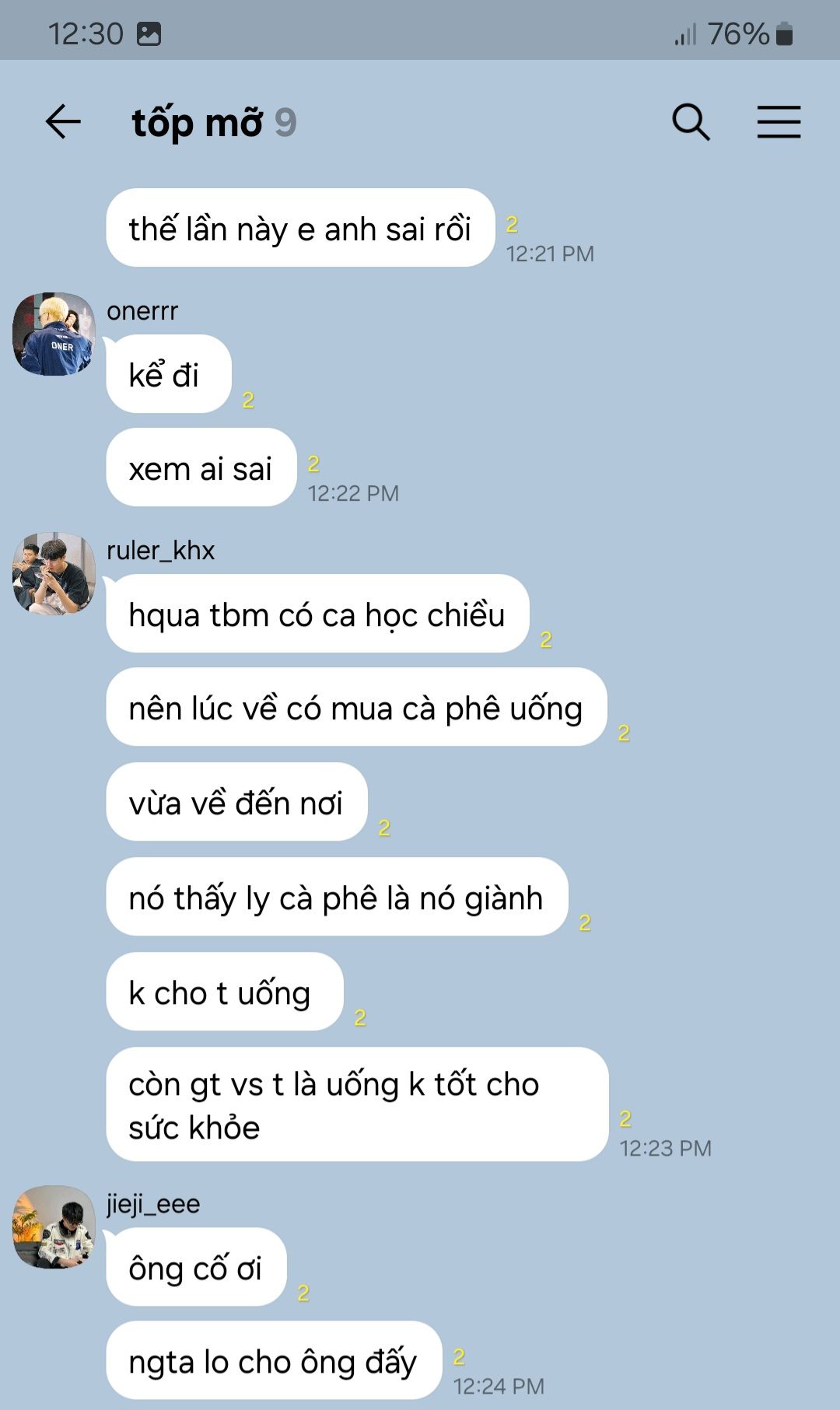
Task: Select the message "xem ai sai"
Action: [201, 467]
